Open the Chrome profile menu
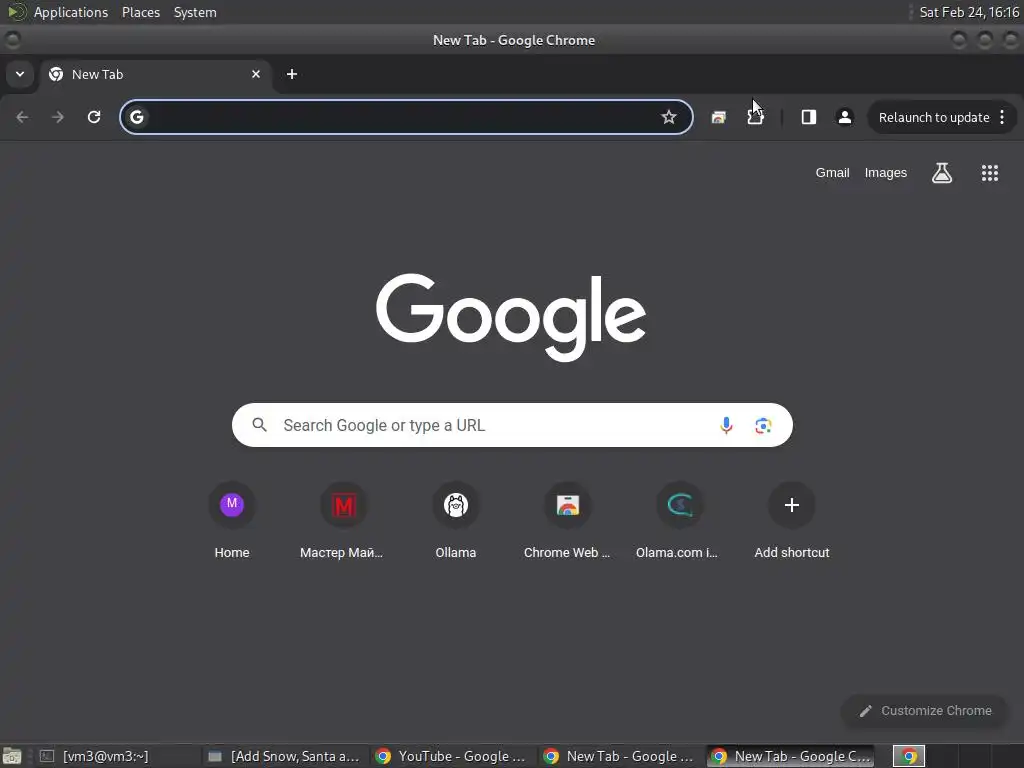 [844, 117]
